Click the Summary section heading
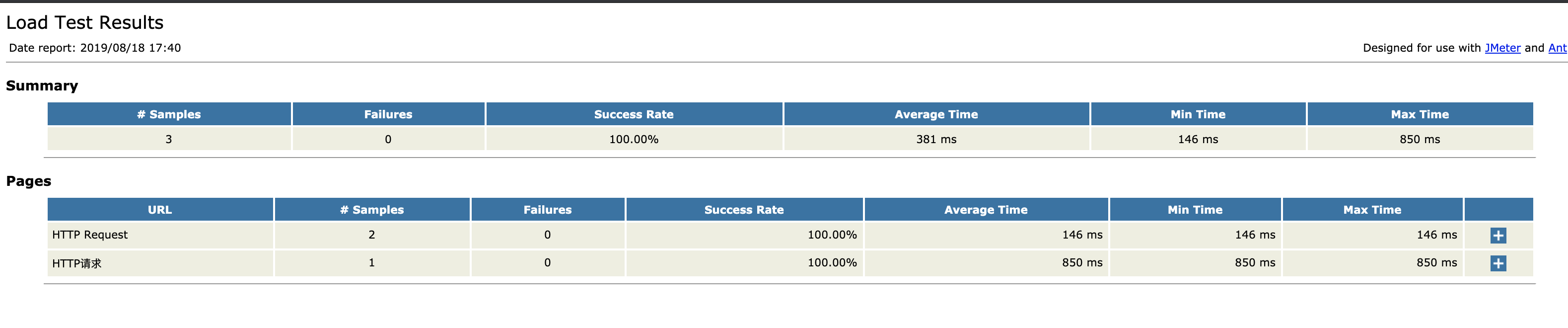 [42, 86]
